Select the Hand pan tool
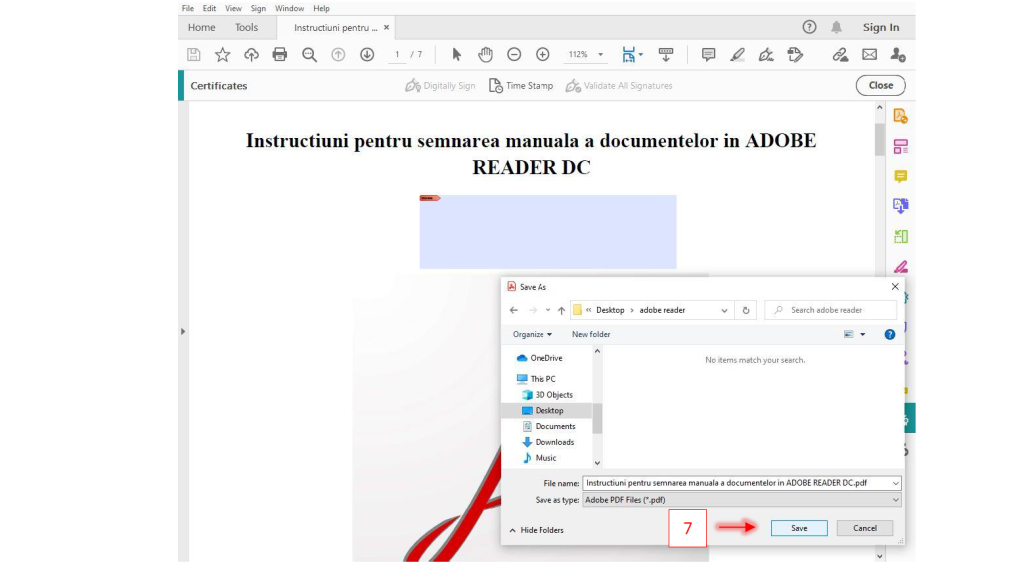 [485, 55]
